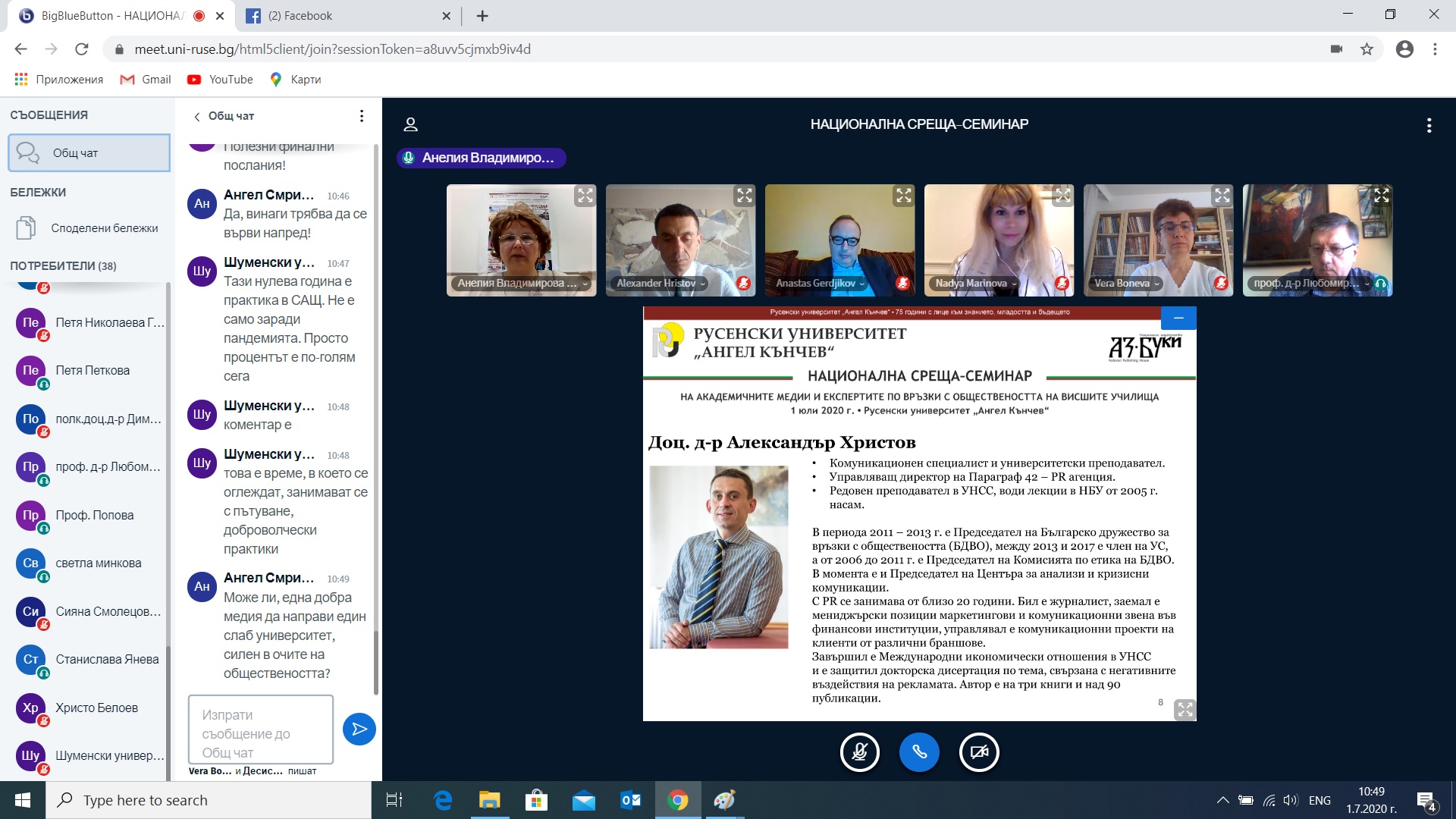
Task: Minimize presentation with blue hide button
Action: [x=1178, y=318]
